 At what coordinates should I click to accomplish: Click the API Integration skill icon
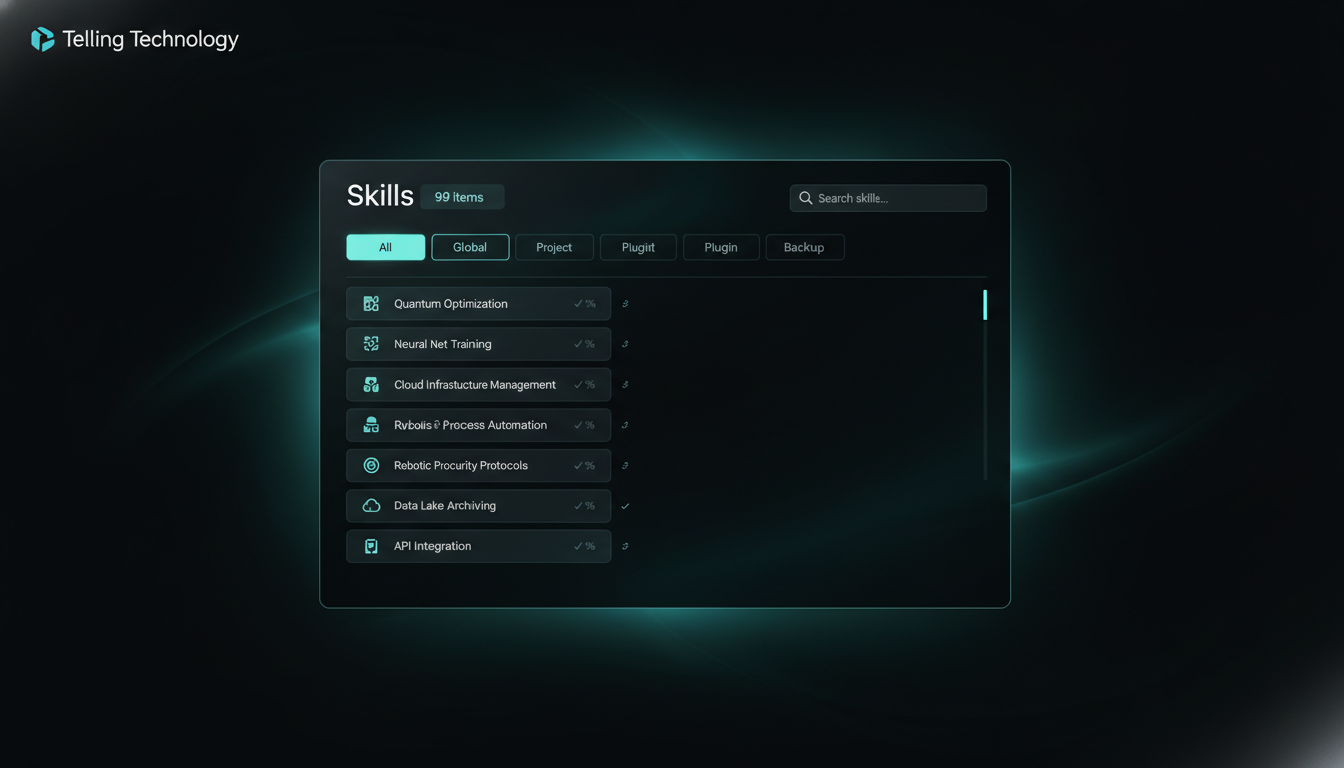tap(371, 546)
